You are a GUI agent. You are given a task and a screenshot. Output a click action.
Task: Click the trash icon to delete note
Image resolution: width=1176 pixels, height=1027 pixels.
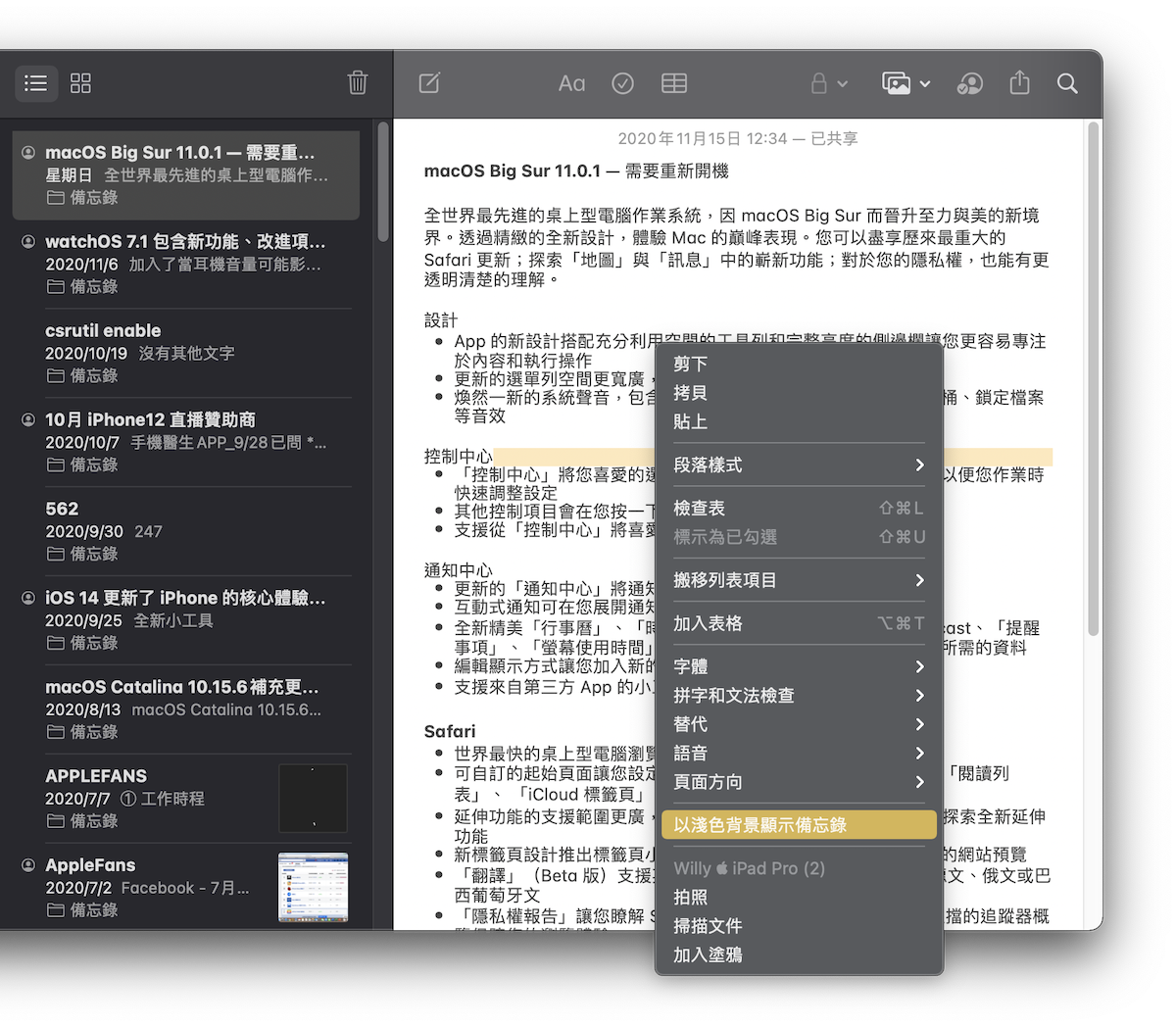coord(358,83)
